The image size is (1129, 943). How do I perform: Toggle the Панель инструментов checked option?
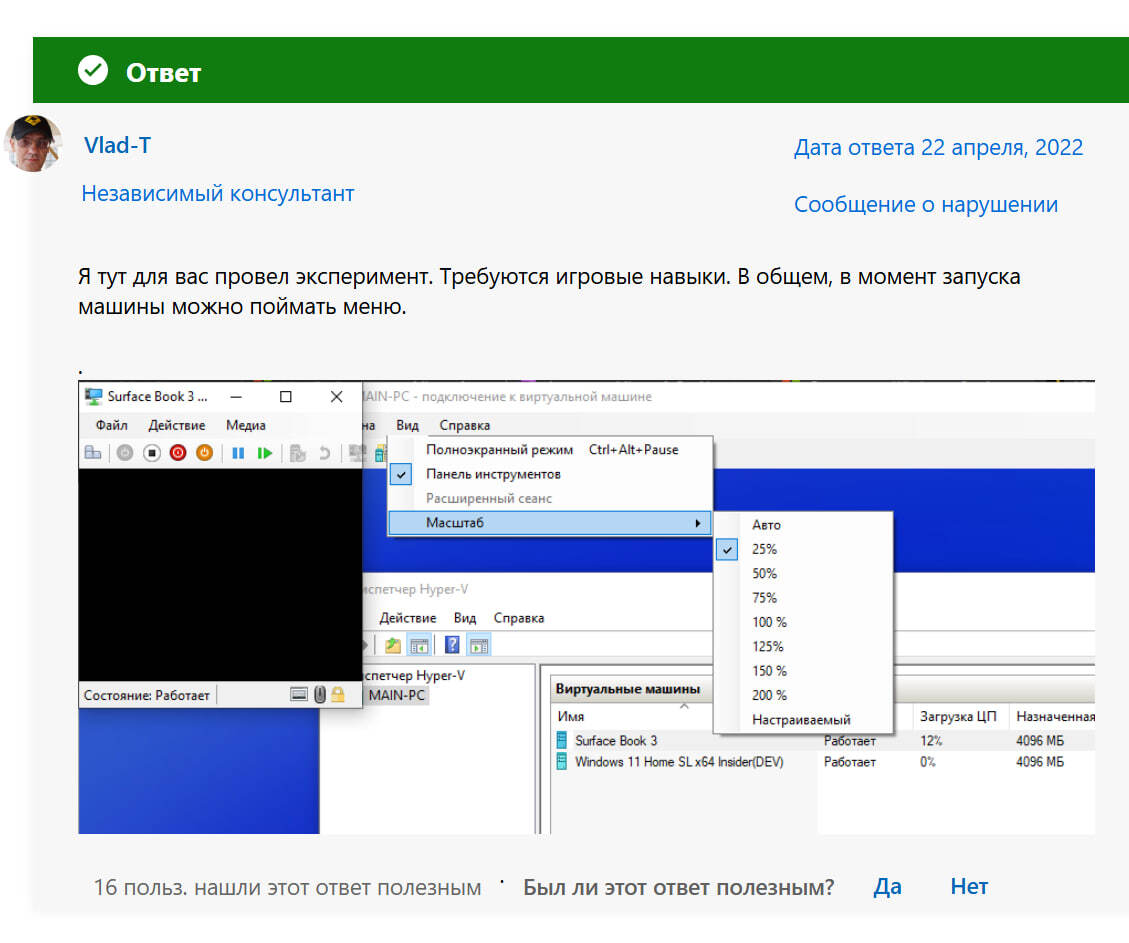493,474
